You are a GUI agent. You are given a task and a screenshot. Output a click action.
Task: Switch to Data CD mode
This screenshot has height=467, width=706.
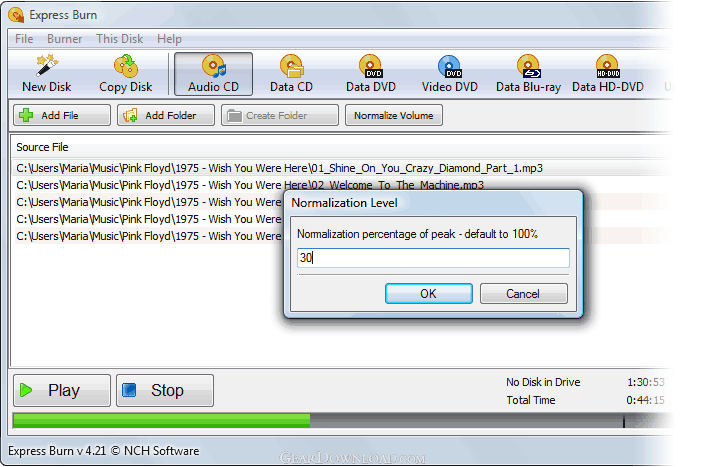point(291,74)
